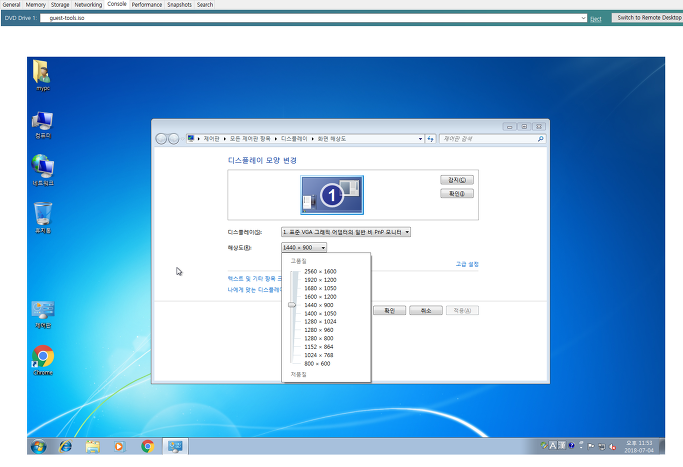Switch to the Networking tab

(x=88, y=5)
